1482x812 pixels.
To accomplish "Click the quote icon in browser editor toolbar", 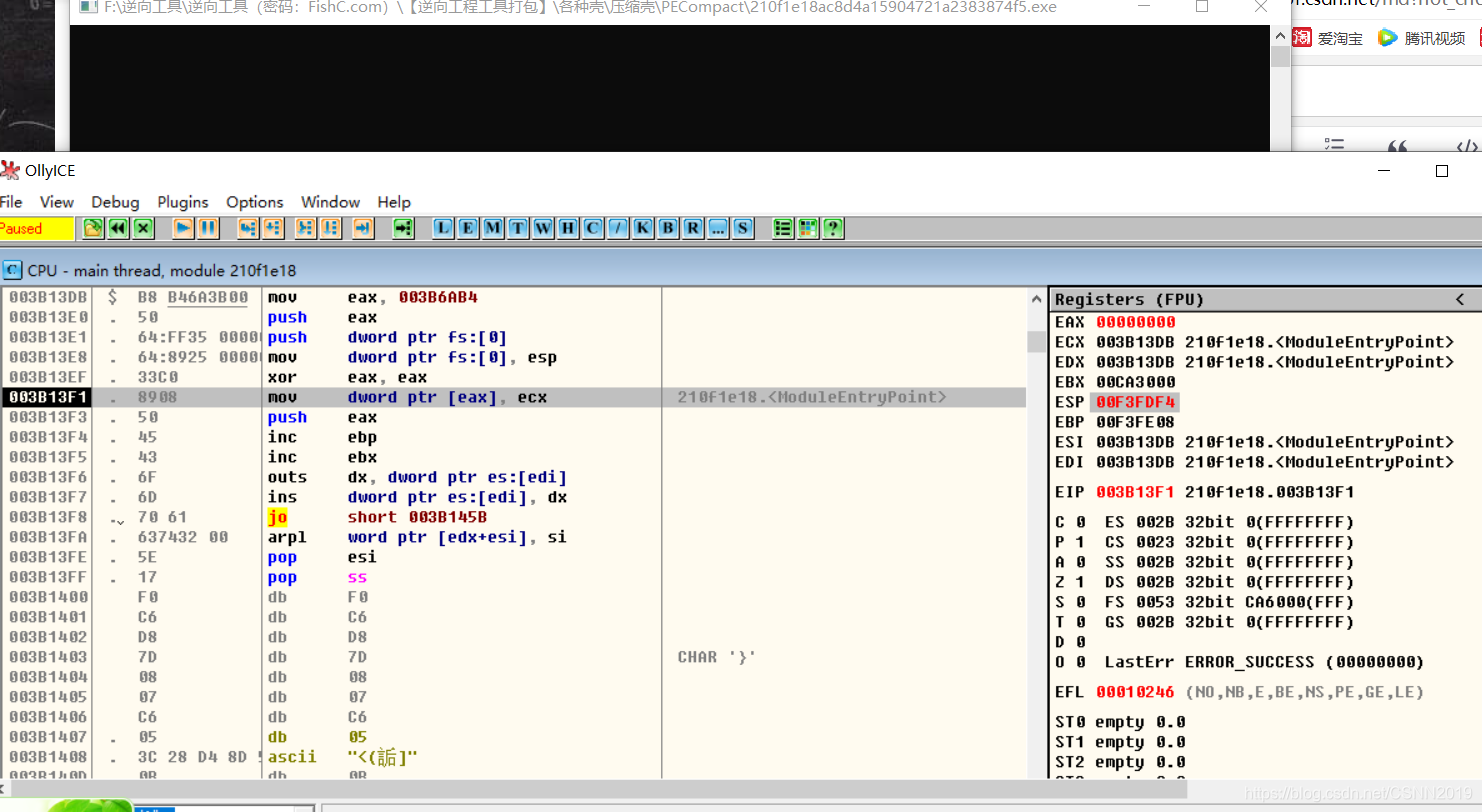I will (1397, 146).
